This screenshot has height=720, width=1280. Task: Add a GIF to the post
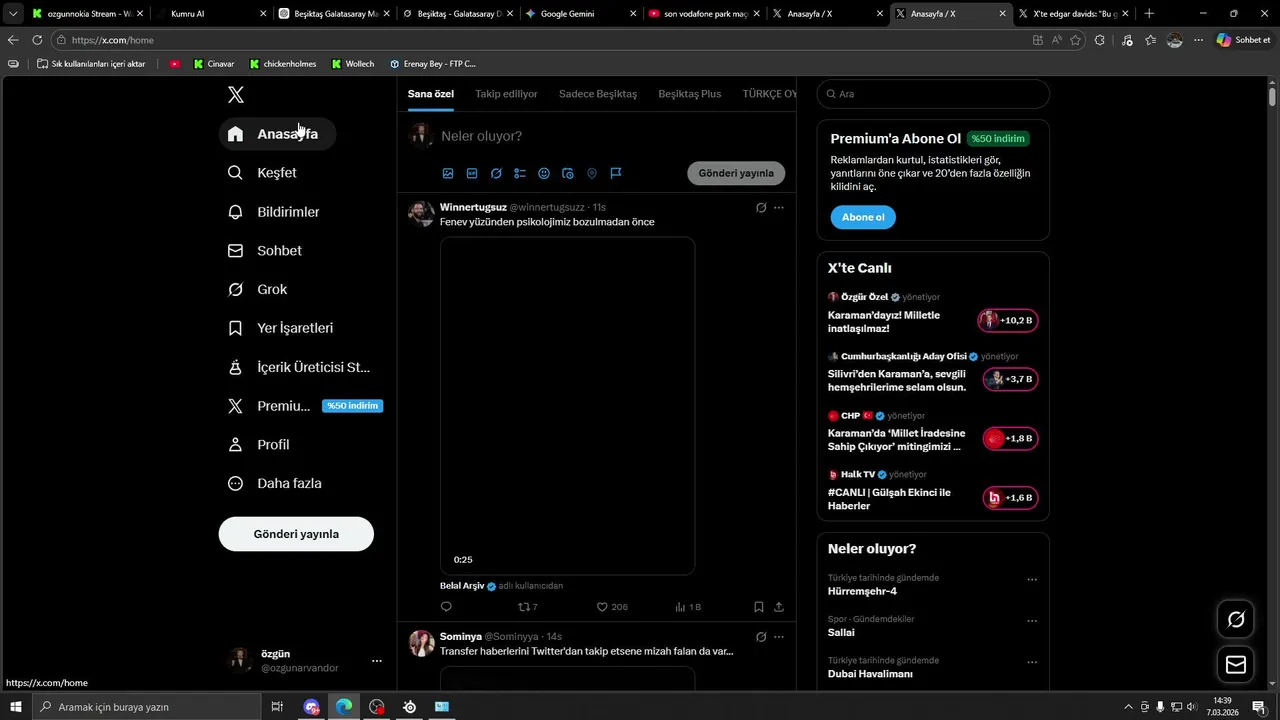(x=472, y=173)
